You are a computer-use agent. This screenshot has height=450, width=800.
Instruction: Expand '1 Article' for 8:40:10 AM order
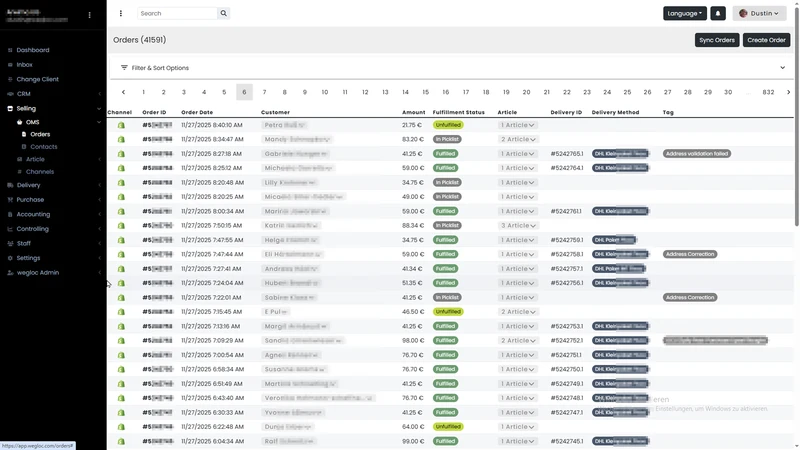517,125
